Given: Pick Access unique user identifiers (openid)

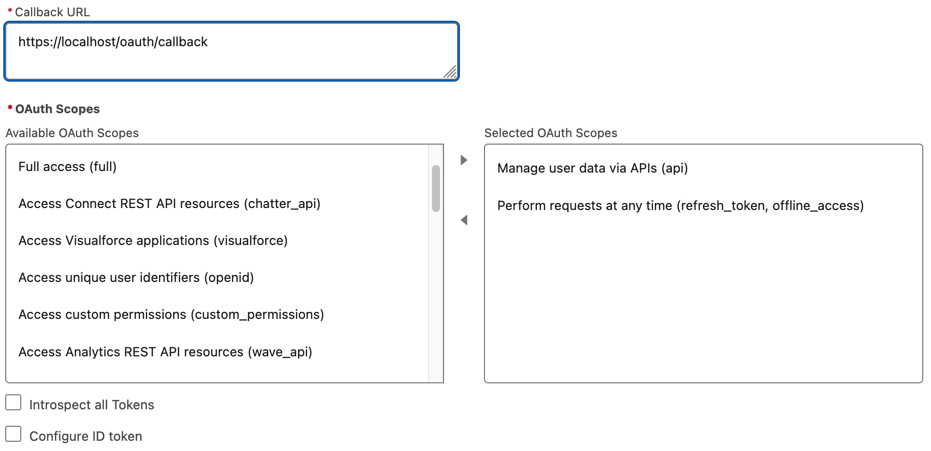Looking at the screenshot, I should 136,278.
